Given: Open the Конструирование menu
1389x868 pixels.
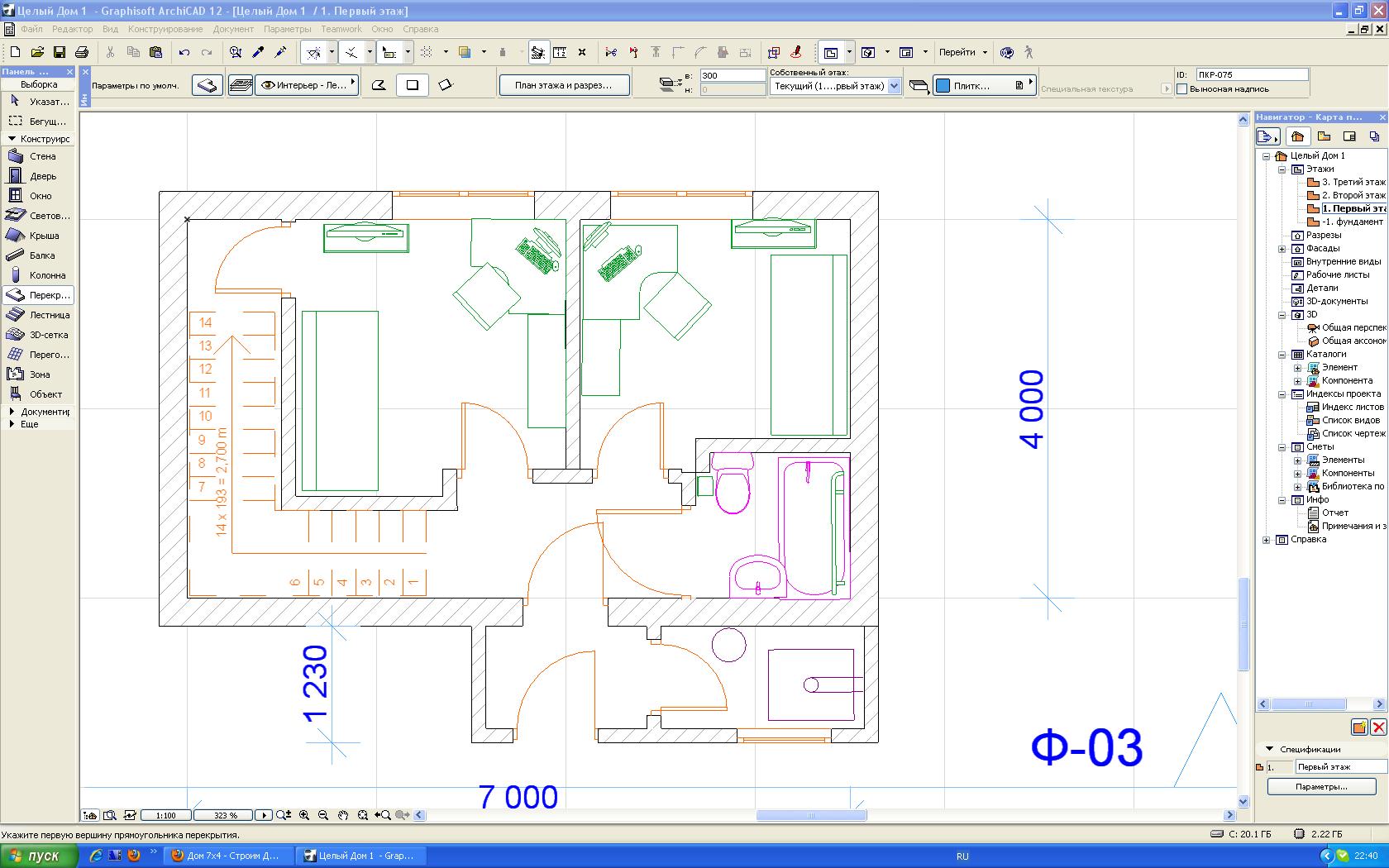Looking at the screenshot, I should (165, 29).
